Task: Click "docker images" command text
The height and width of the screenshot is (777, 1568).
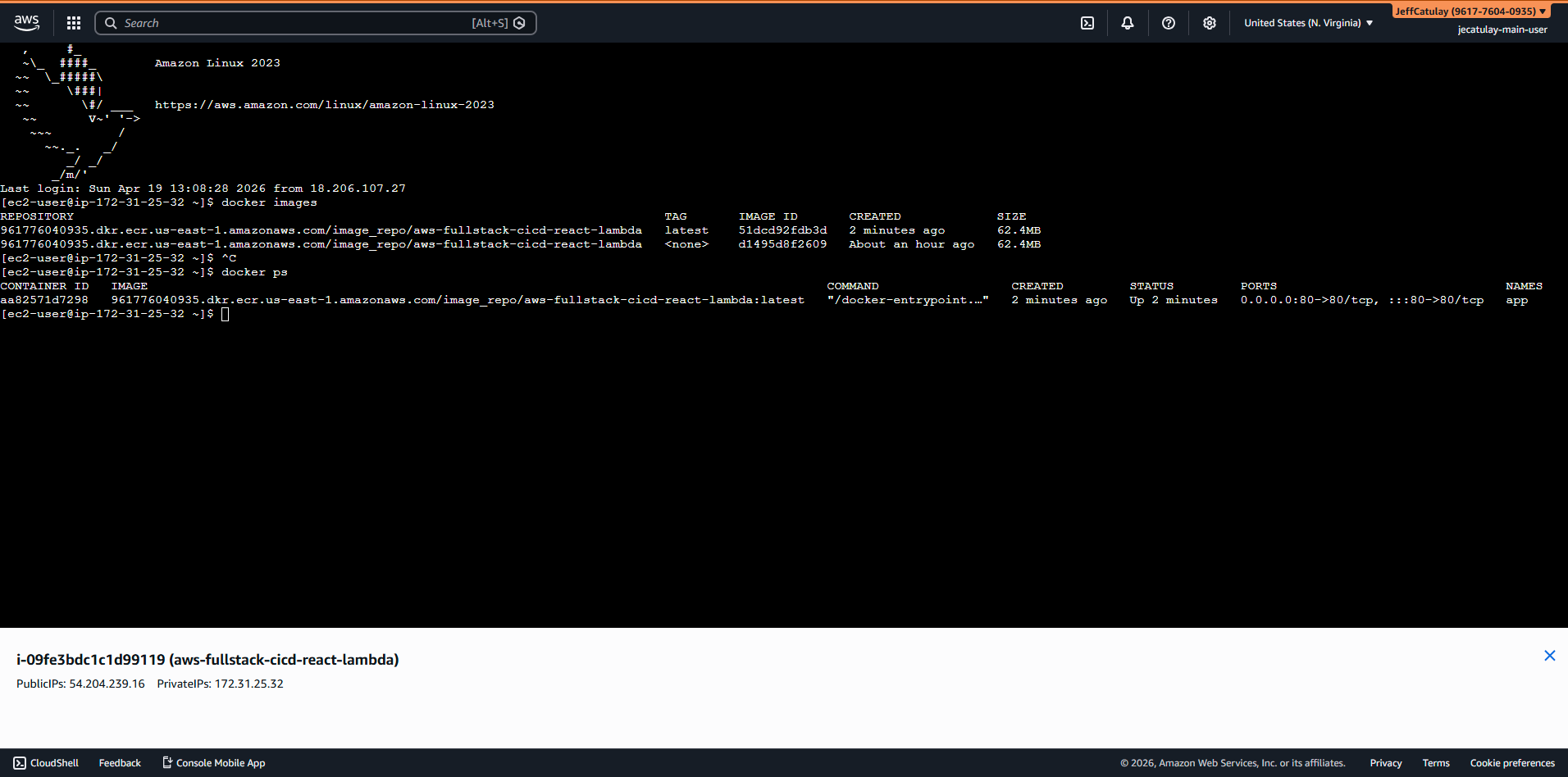Action: [269, 202]
